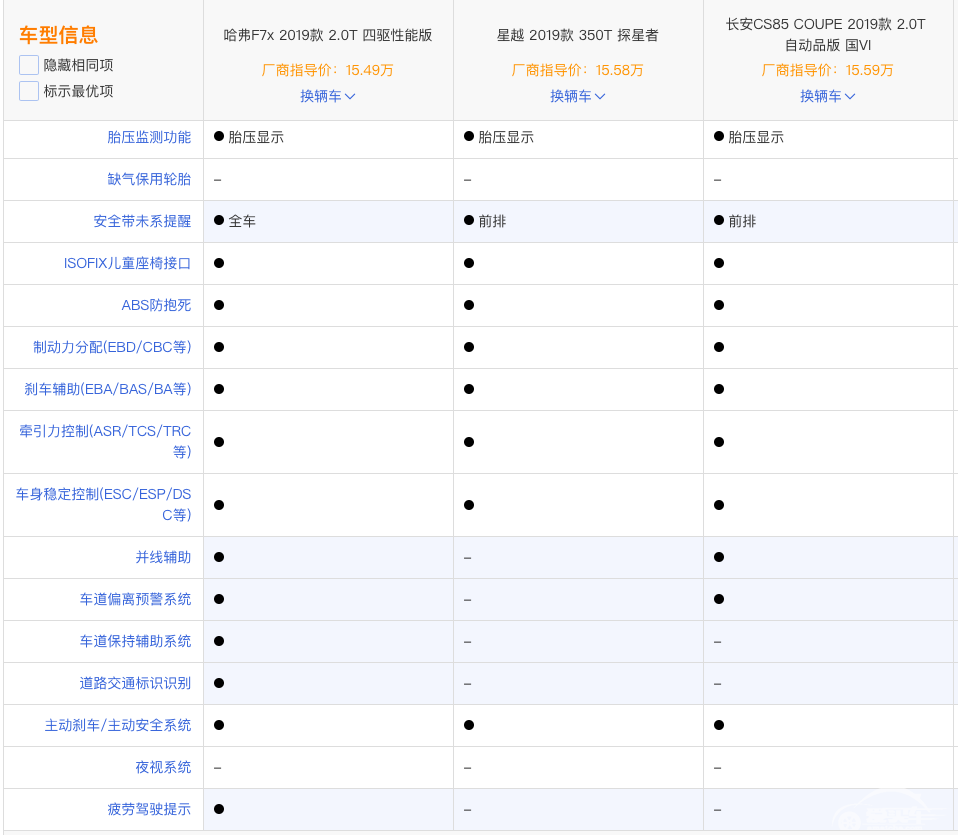Click 哈弗F7x dot in 车道保持辅助系统 row
The height and width of the screenshot is (835, 958).
click(x=219, y=641)
